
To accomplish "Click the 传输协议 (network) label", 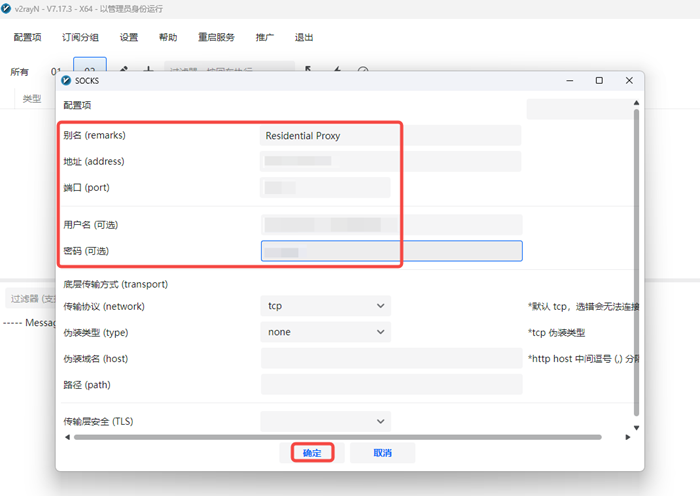I will [x=104, y=306].
